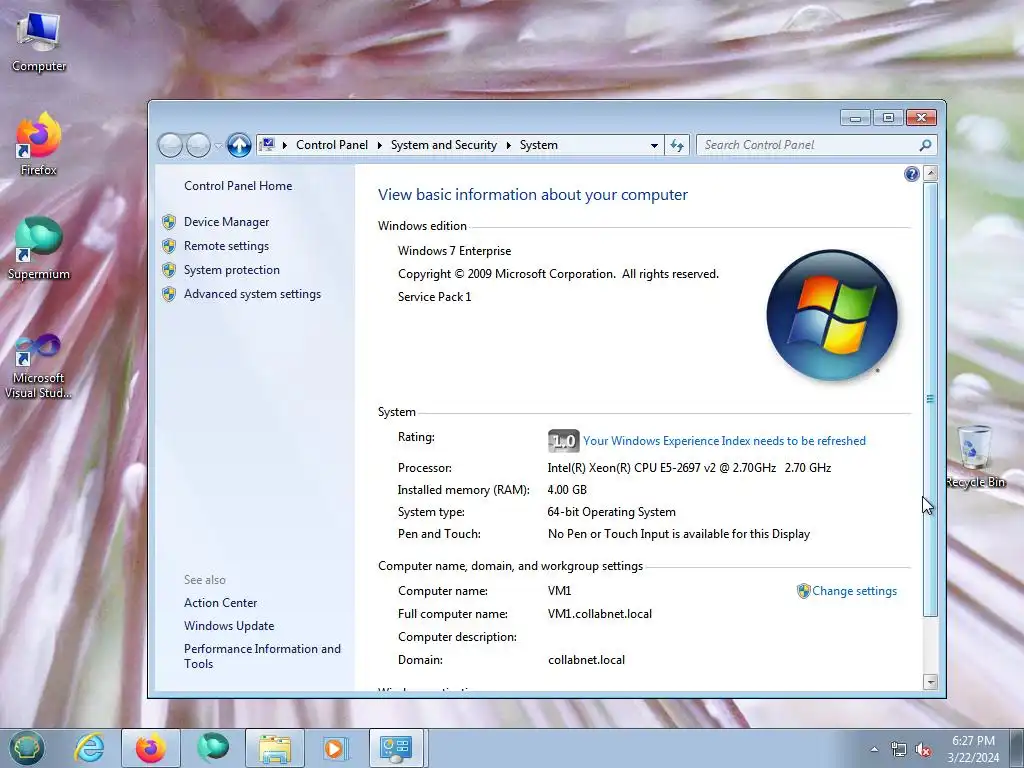
Task: Click the vertical scrollbar thumb
Action: [931, 399]
